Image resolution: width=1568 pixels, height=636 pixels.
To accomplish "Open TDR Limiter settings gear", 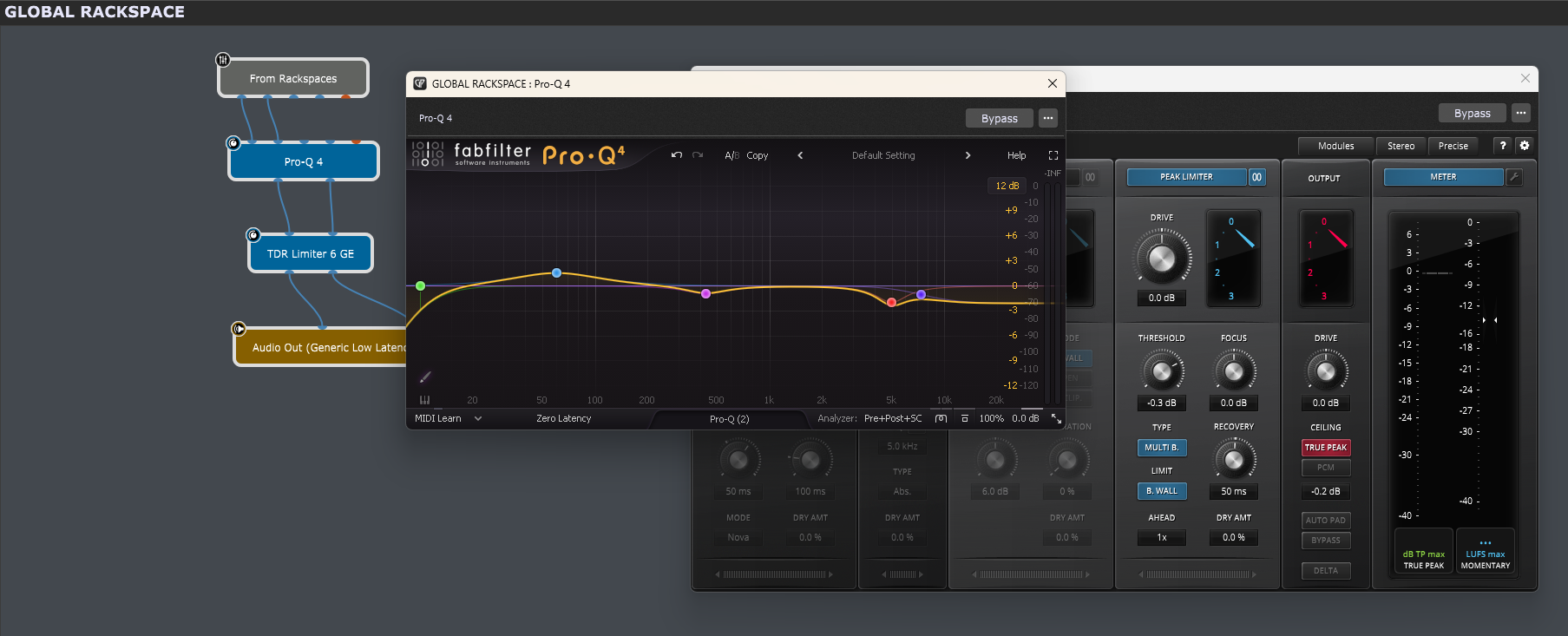I will point(1525,146).
